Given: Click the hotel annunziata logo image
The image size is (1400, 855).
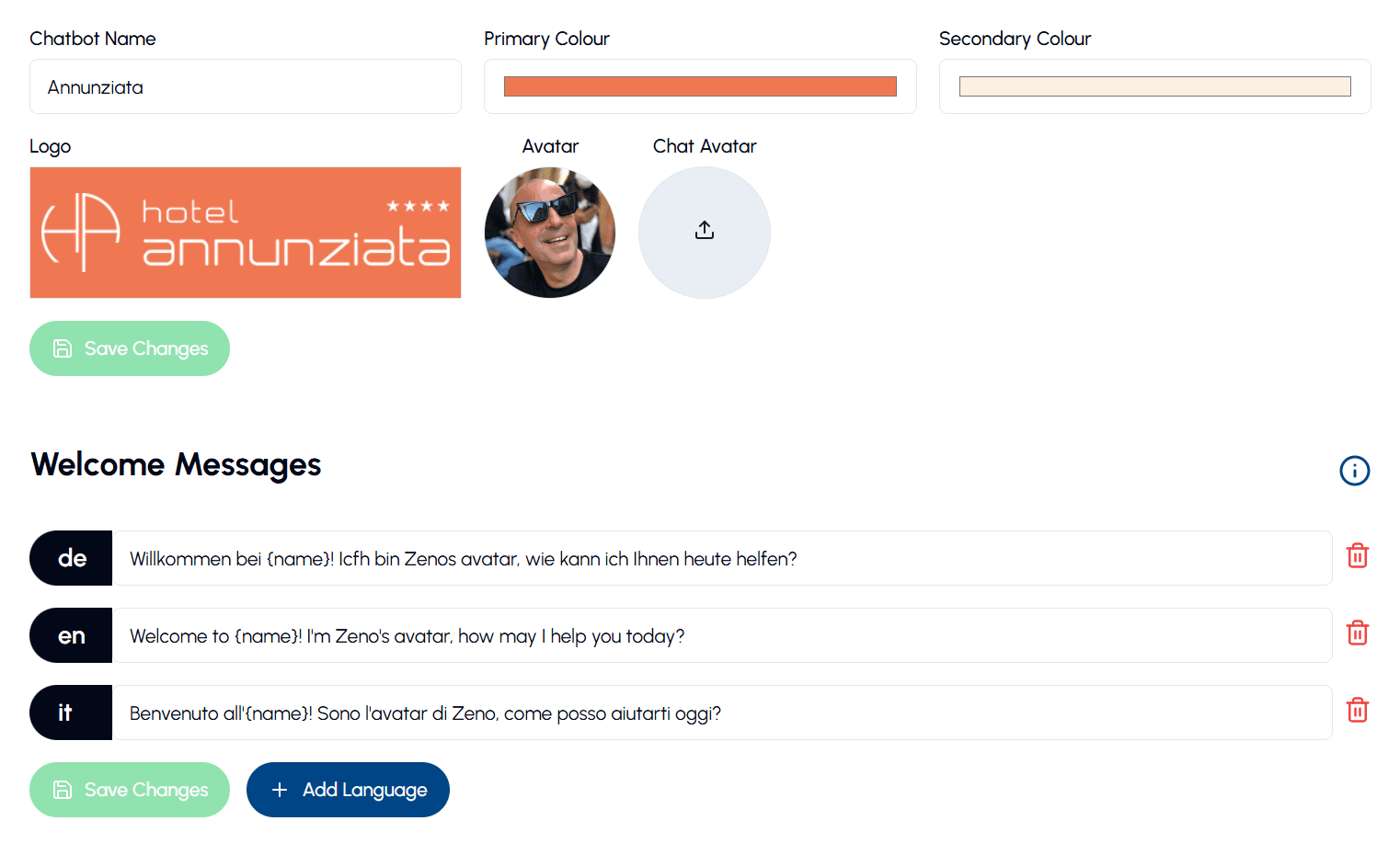Looking at the screenshot, I should tap(246, 233).
